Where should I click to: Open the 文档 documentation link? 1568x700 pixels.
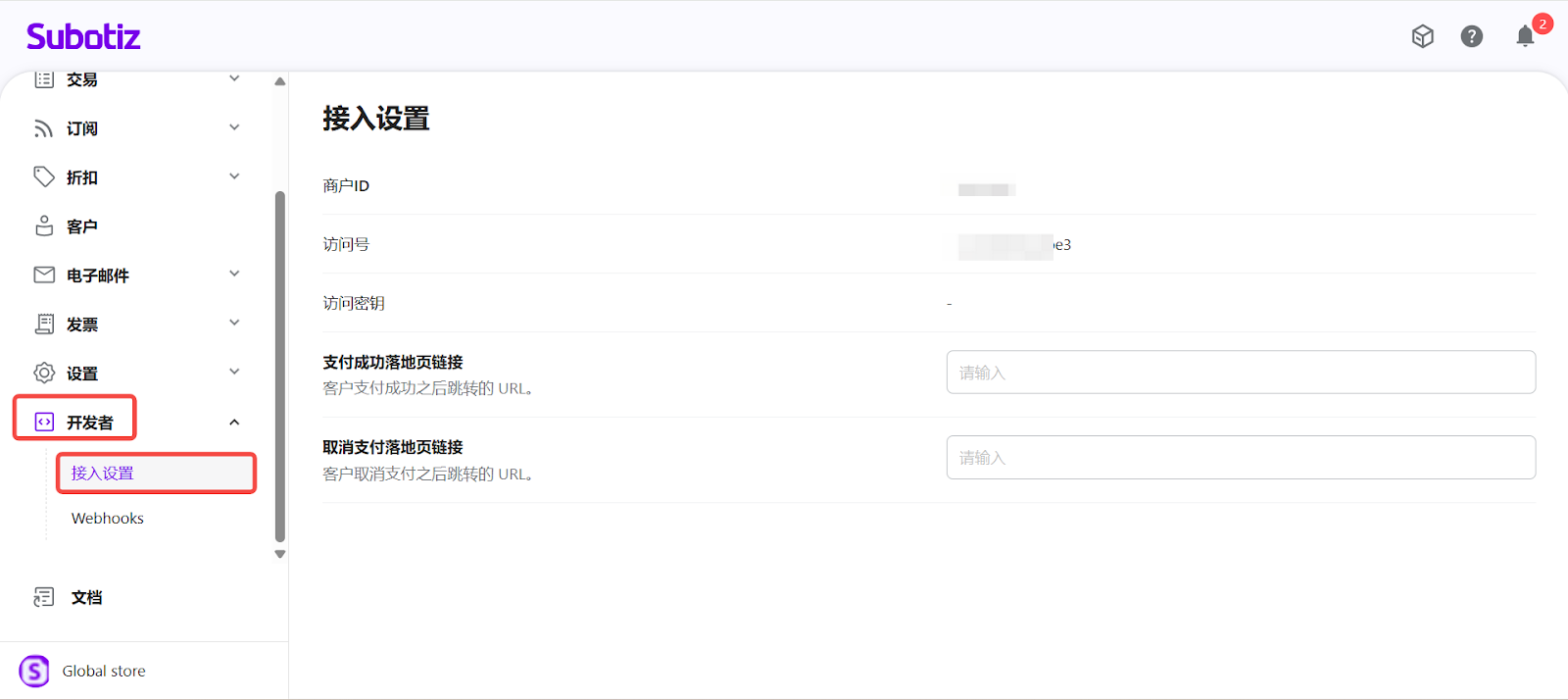click(x=86, y=597)
